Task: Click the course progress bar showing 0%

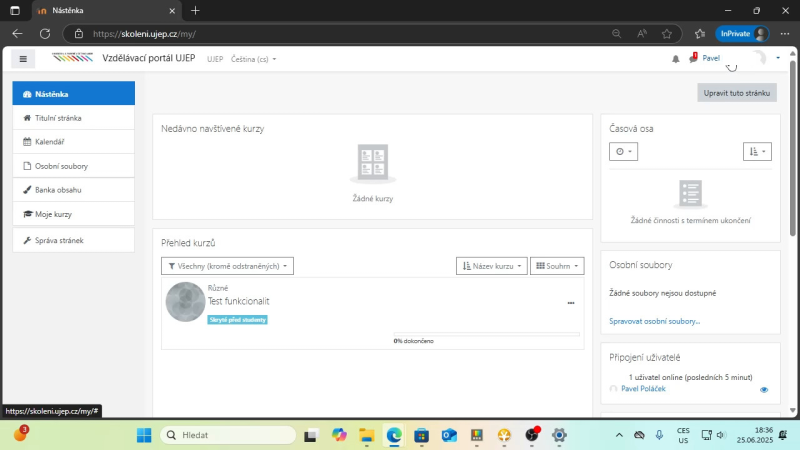Action: tap(487, 334)
